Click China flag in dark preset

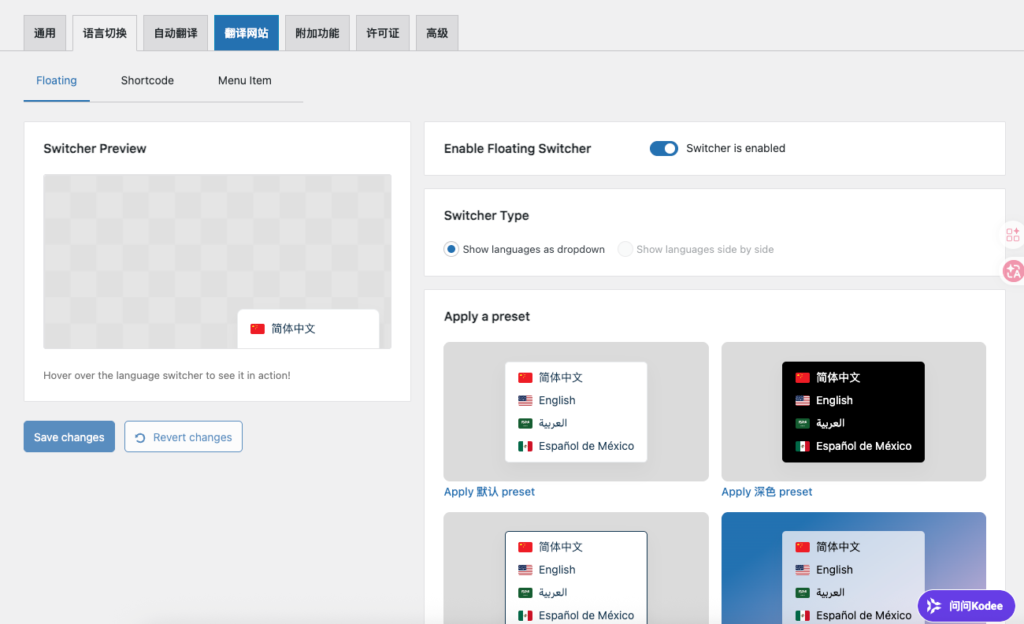[803, 377]
